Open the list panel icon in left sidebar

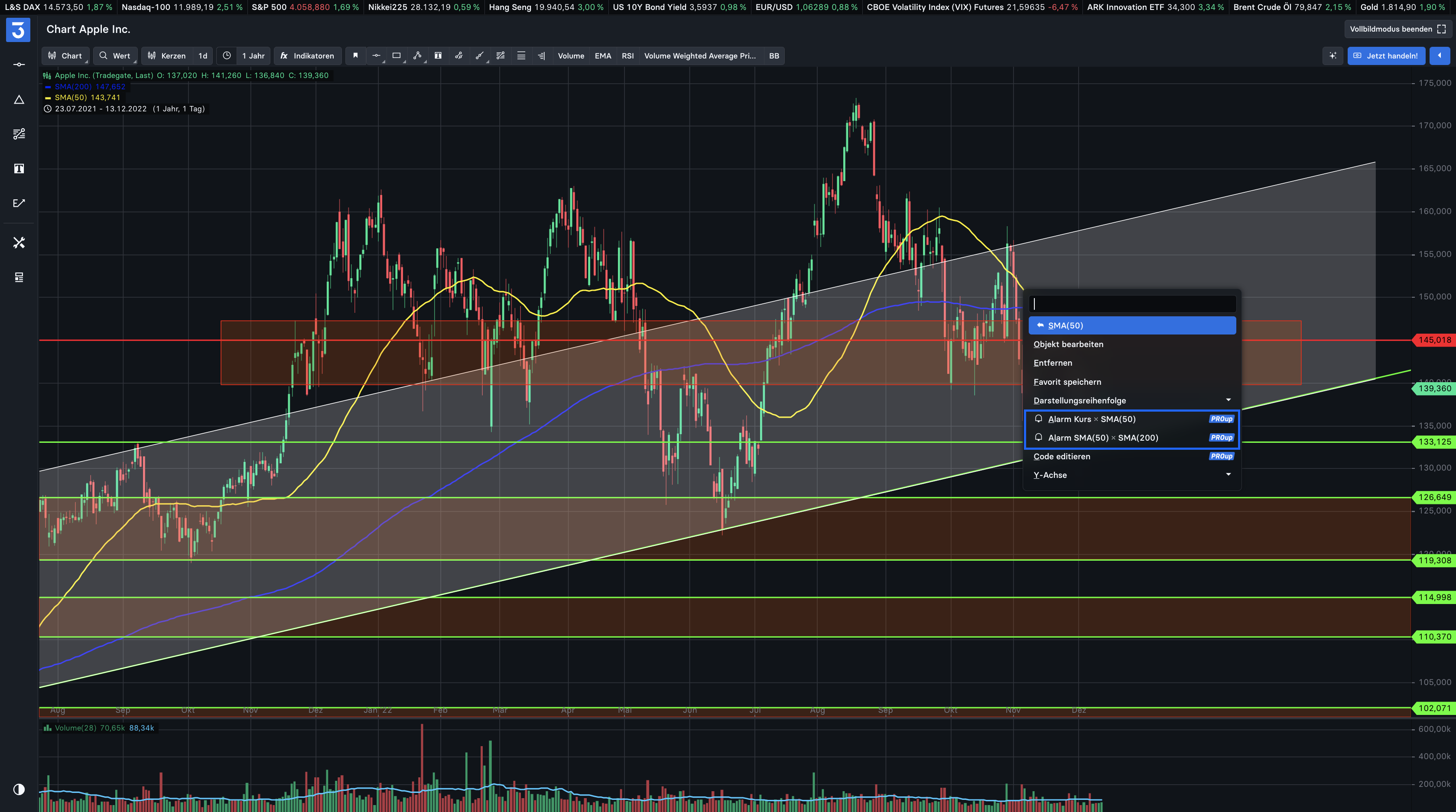[x=19, y=277]
